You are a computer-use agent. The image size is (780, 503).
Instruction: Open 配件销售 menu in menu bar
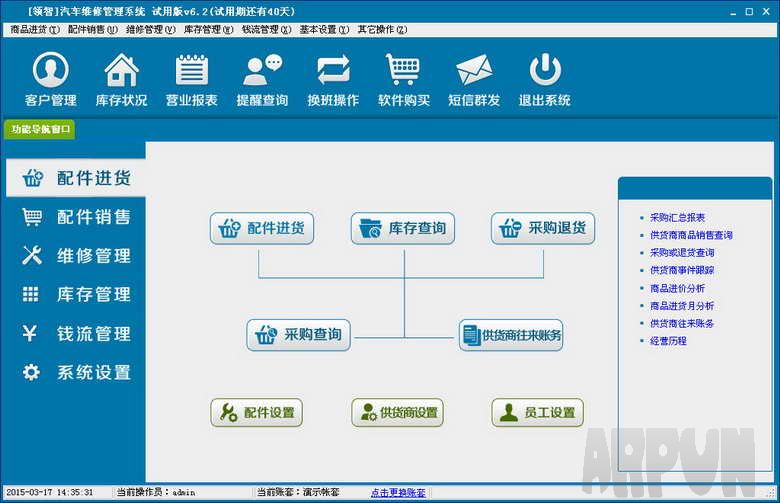[x=93, y=30]
